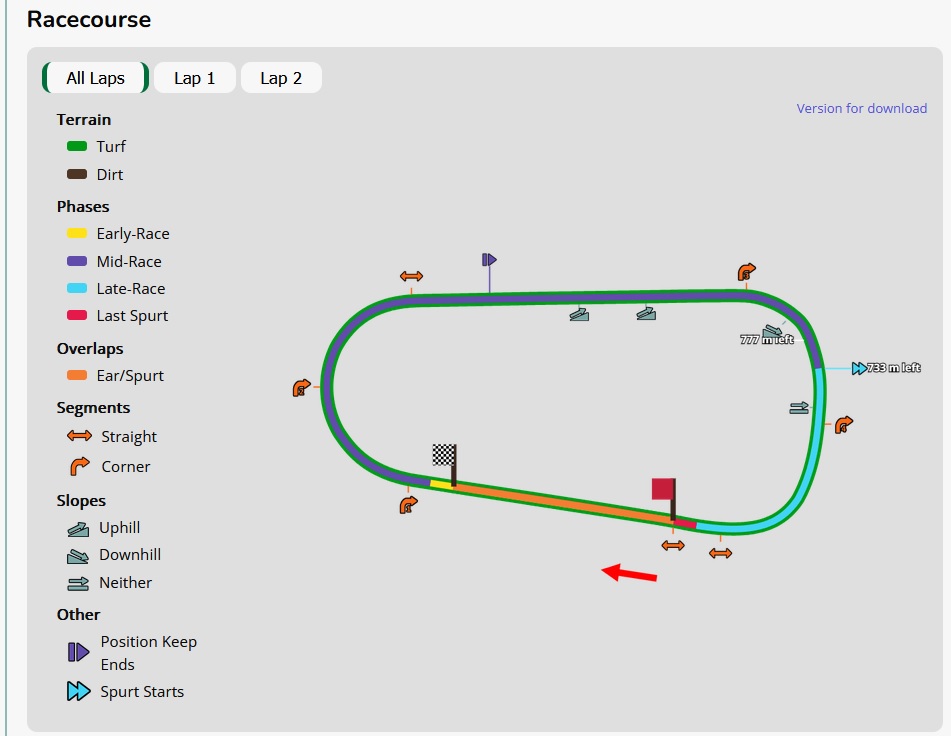Click the 733 m left label
951x736 pixels.
[x=894, y=367]
